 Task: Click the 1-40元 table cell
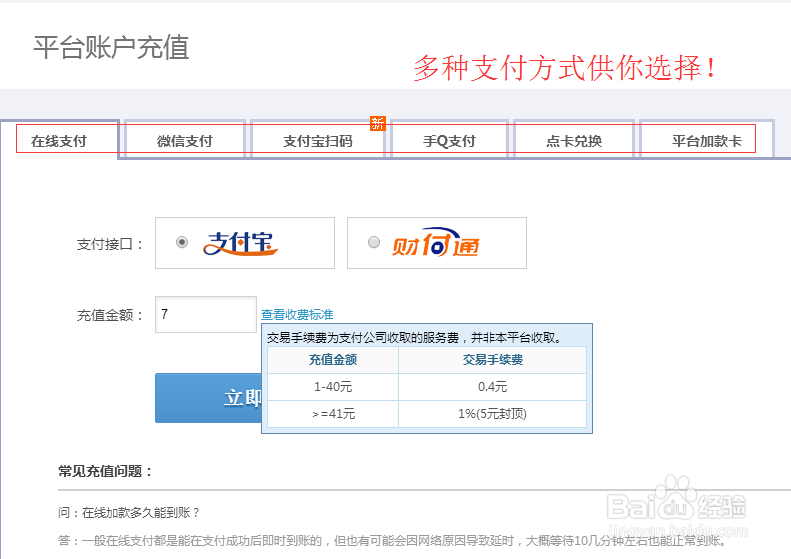[333, 387]
